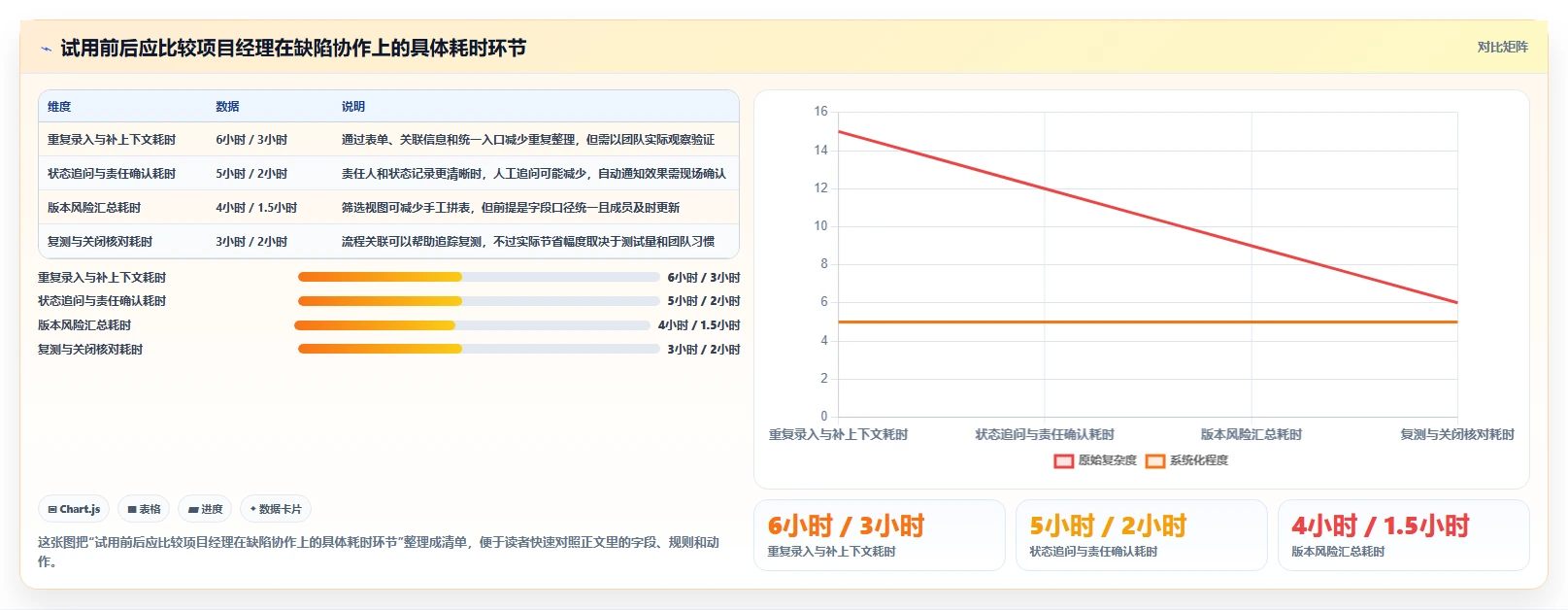Select the table cell 复测与关闭核对耗时
The width and height of the screenshot is (1568, 610).
[x=100, y=242]
